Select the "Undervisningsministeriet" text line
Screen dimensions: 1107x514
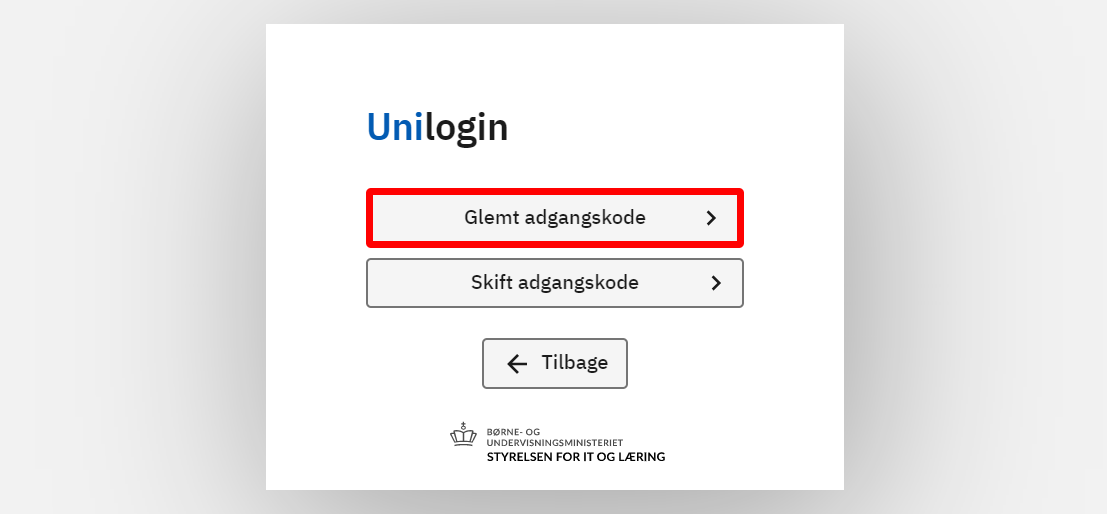[555, 442]
